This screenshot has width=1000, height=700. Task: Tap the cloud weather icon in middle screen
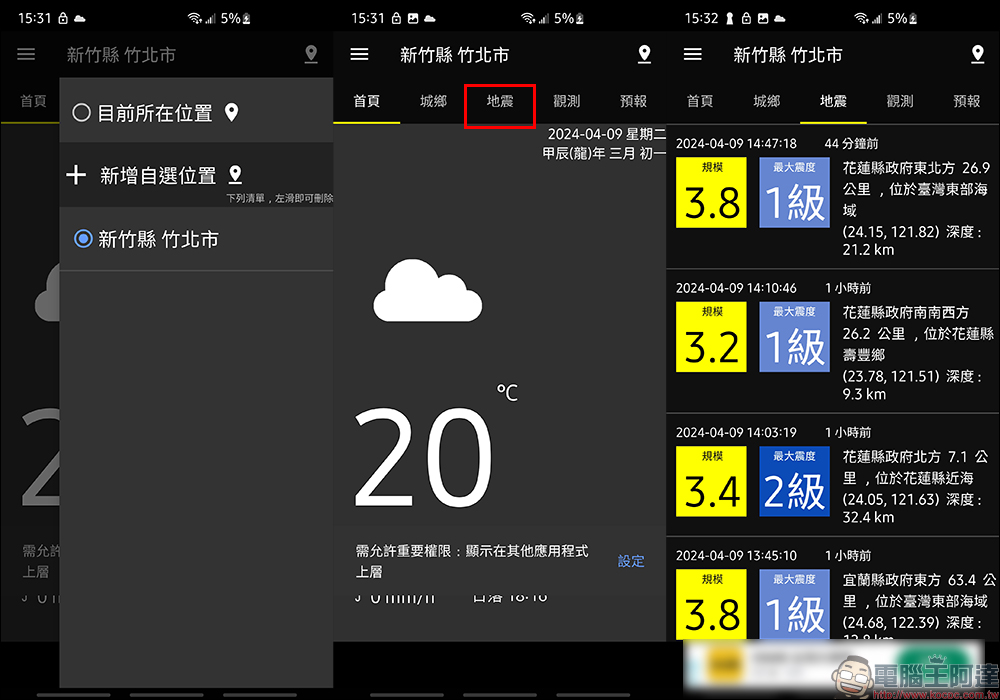428,291
